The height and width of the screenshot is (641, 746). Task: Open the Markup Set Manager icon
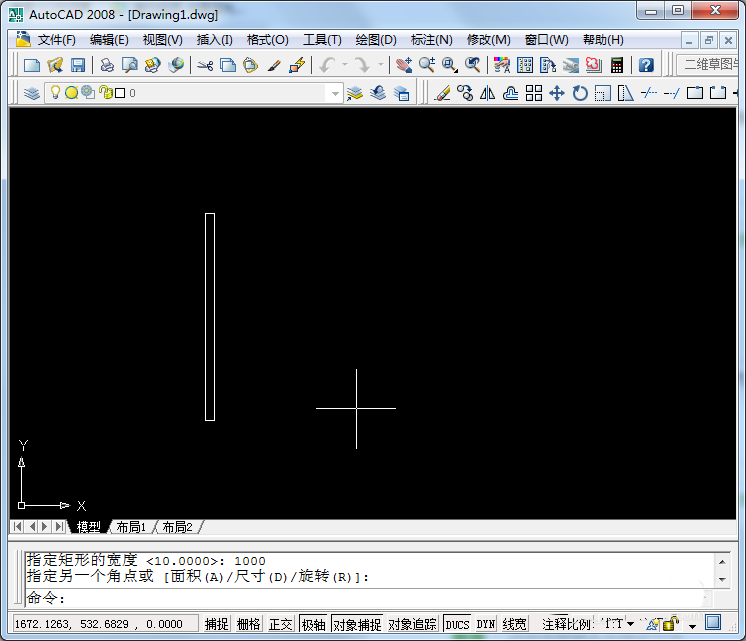tap(593, 65)
